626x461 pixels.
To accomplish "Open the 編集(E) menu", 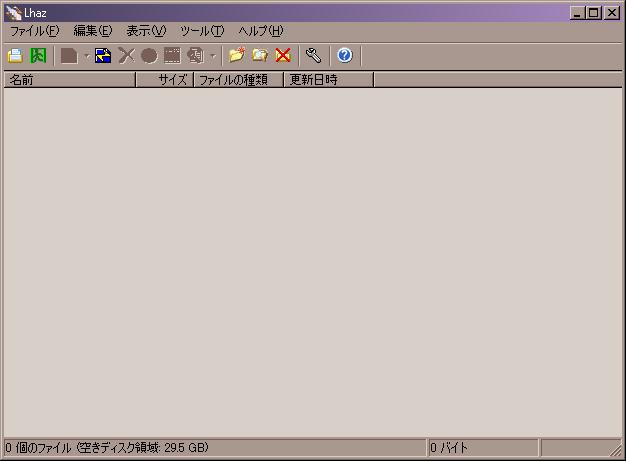I will pos(93,31).
